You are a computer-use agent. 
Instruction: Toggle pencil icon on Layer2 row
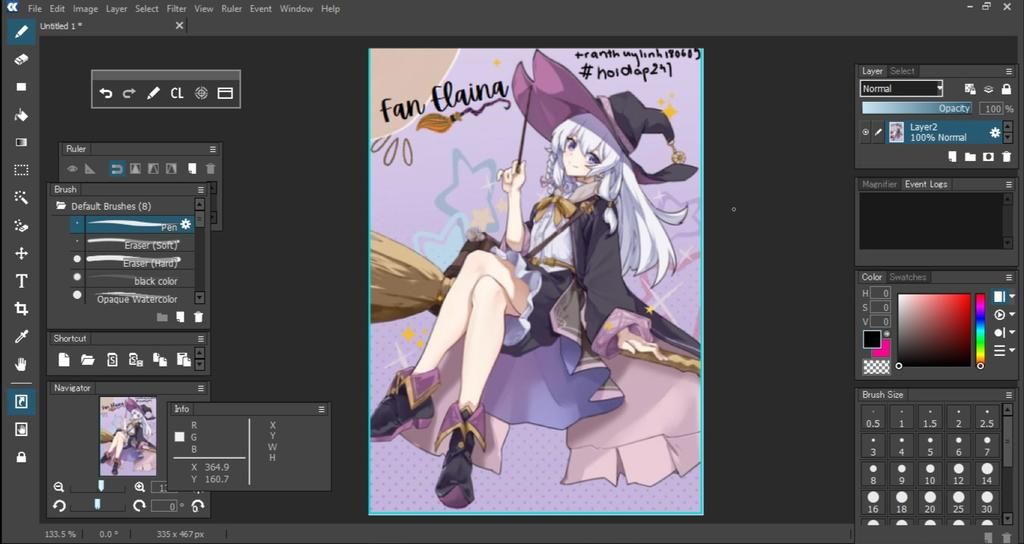point(878,133)
